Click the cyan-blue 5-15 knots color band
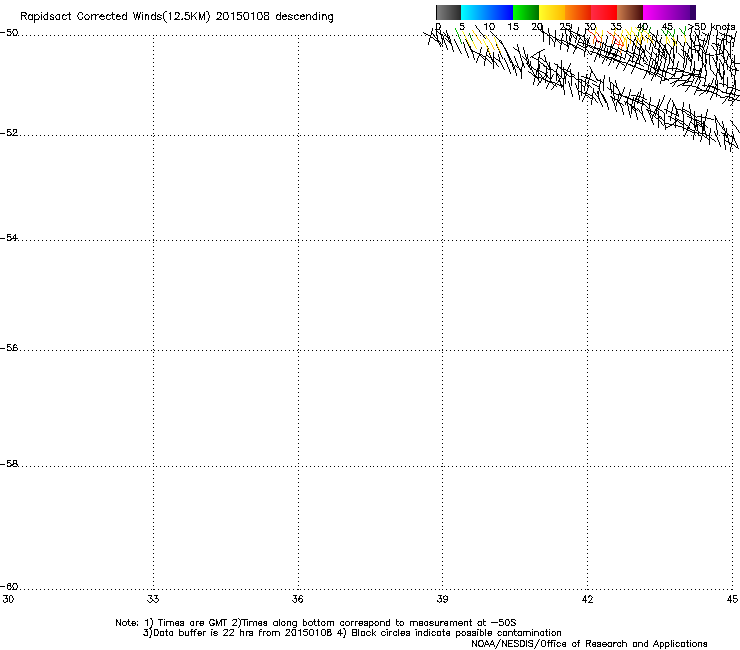Viewport: 740px width, 650px height. 487,12
